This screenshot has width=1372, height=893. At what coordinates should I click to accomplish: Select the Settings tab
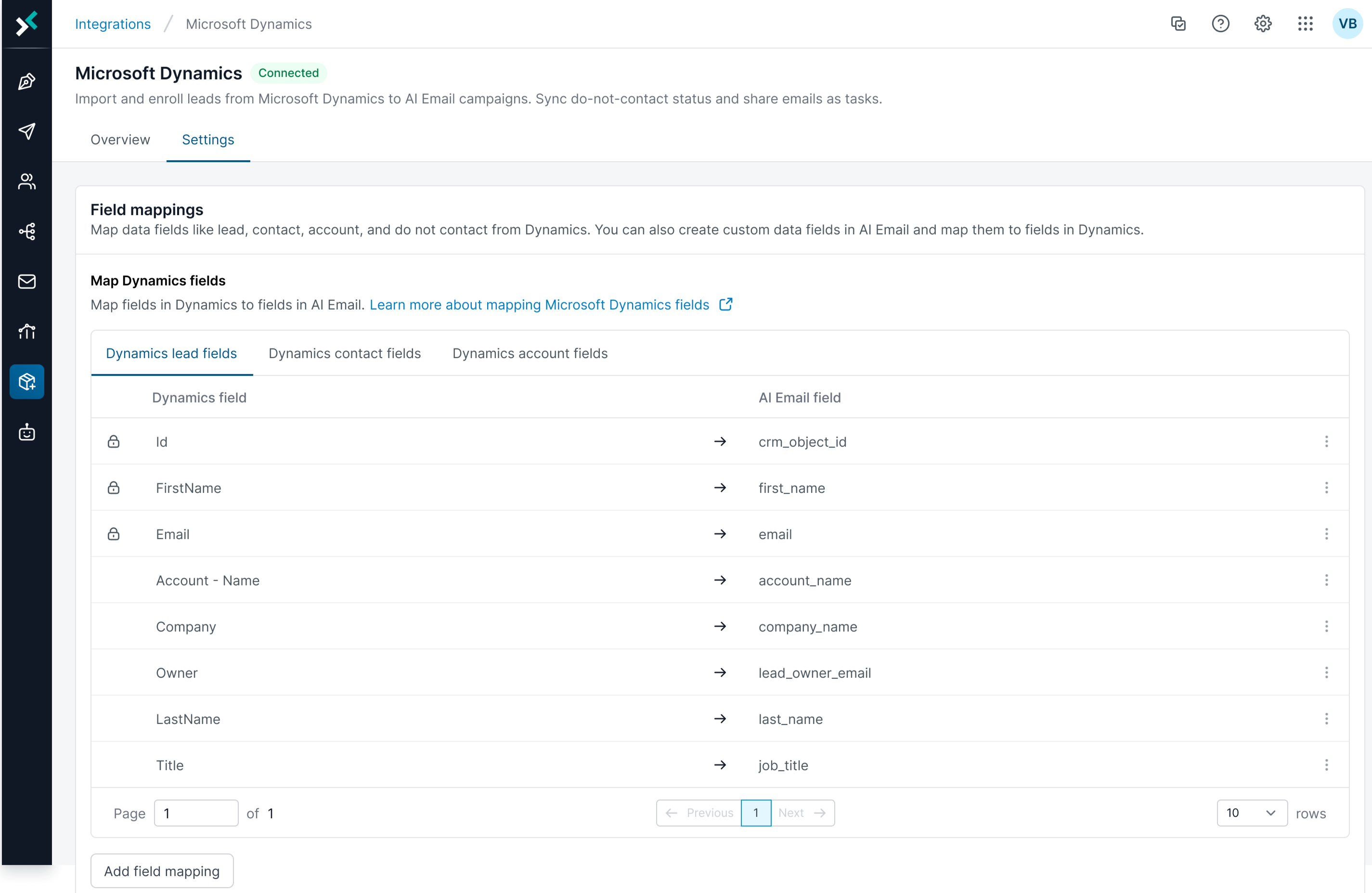(x=208, y=140)
